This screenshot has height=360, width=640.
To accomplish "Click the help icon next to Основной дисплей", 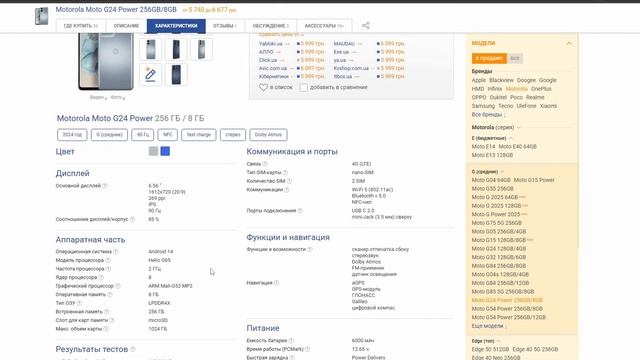I will click(x=105, y=186).
